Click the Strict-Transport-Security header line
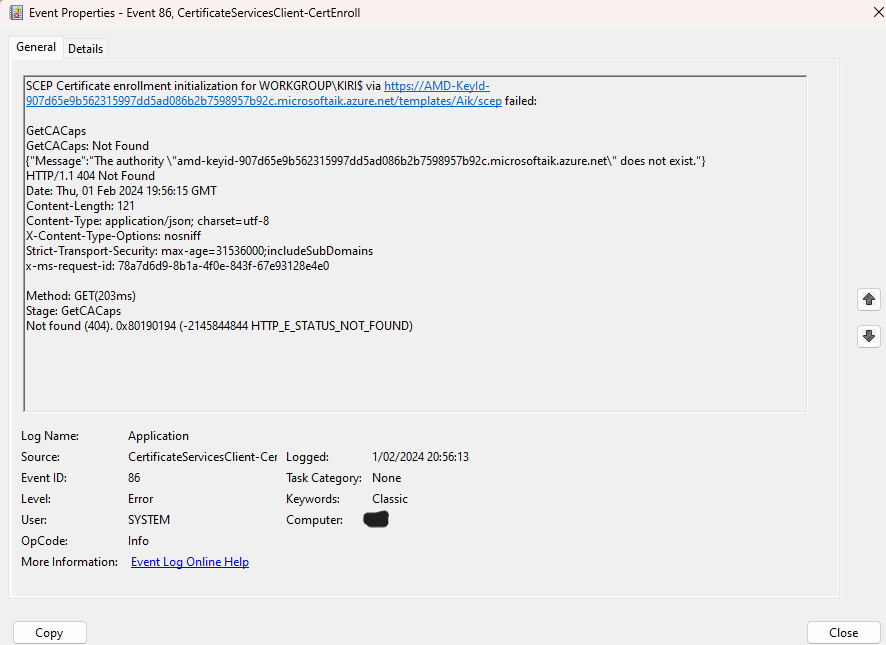 [x=199, y=250]
